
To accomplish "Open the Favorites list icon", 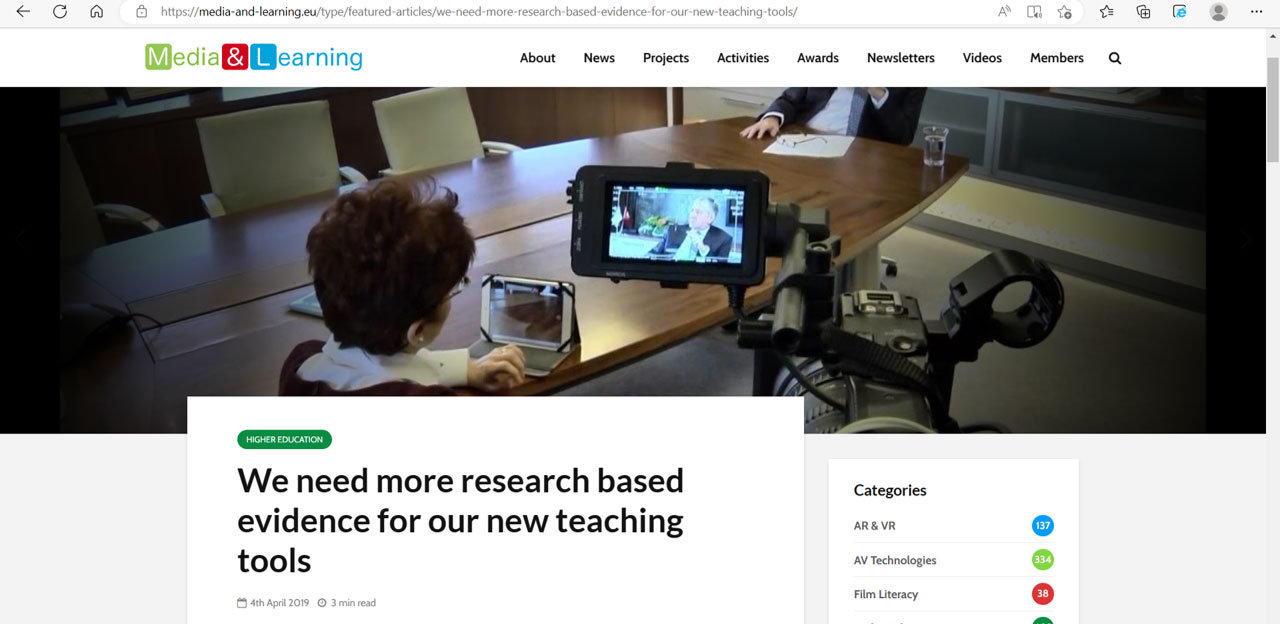I will pyautogui.click(x=1106, y=12).
